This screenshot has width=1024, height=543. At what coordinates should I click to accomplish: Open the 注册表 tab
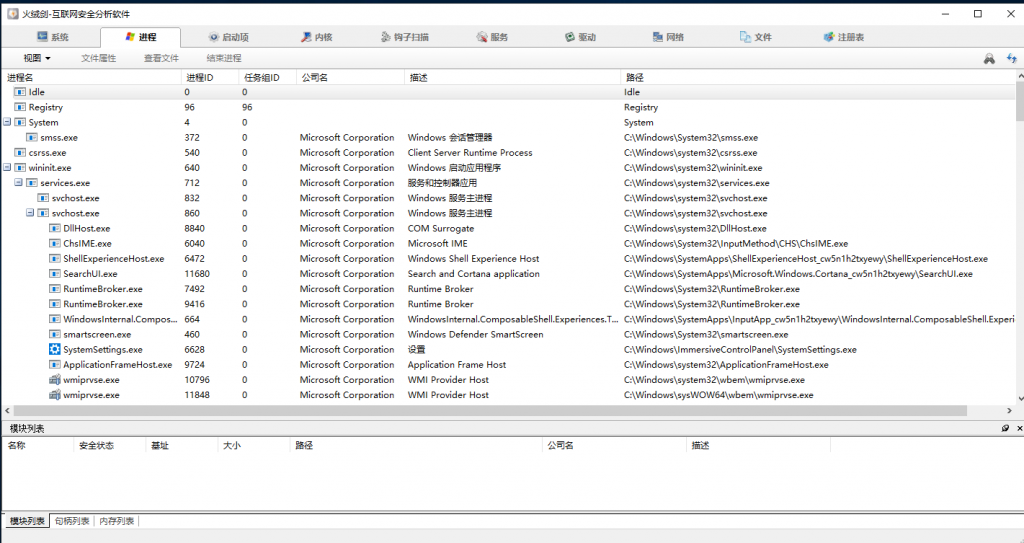click(844, 37)
